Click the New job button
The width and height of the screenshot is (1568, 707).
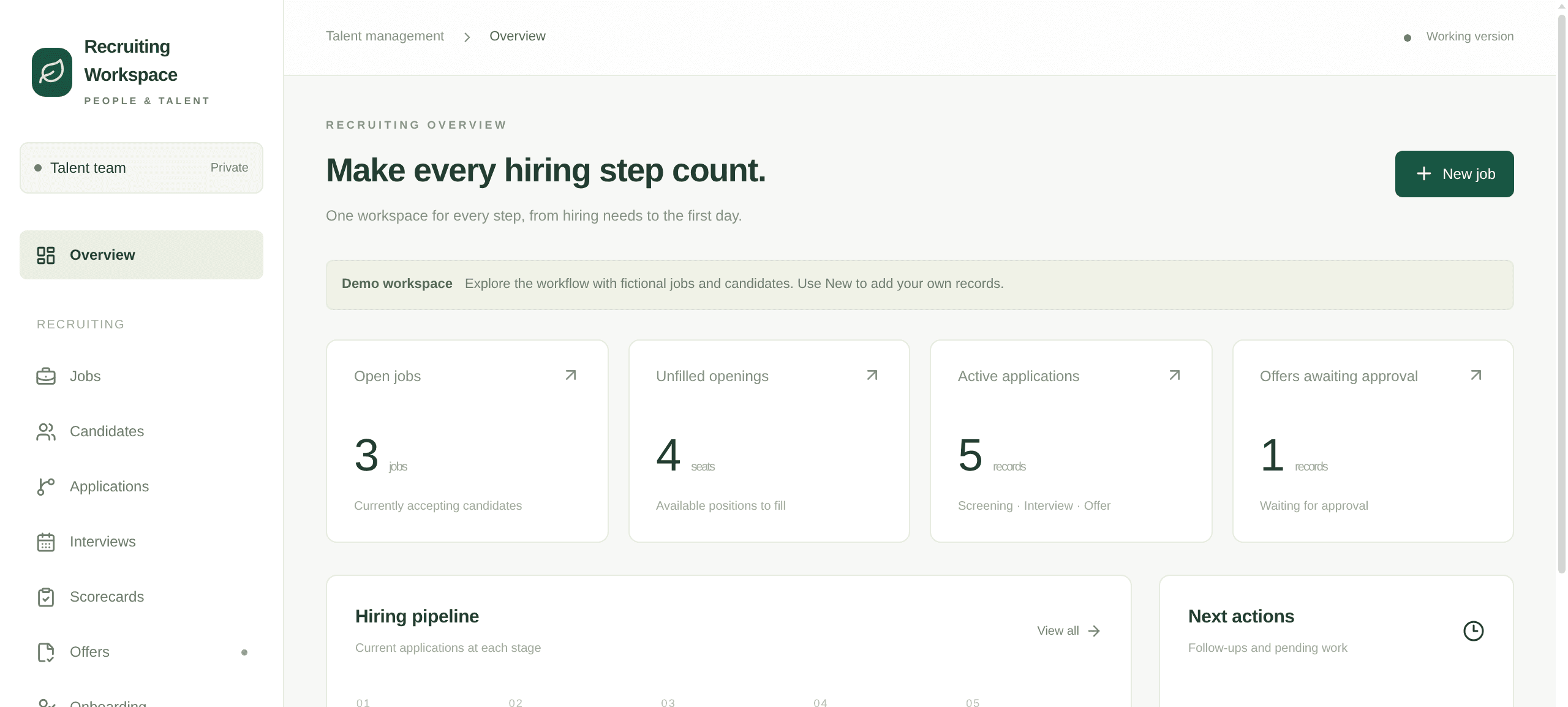1455,174
